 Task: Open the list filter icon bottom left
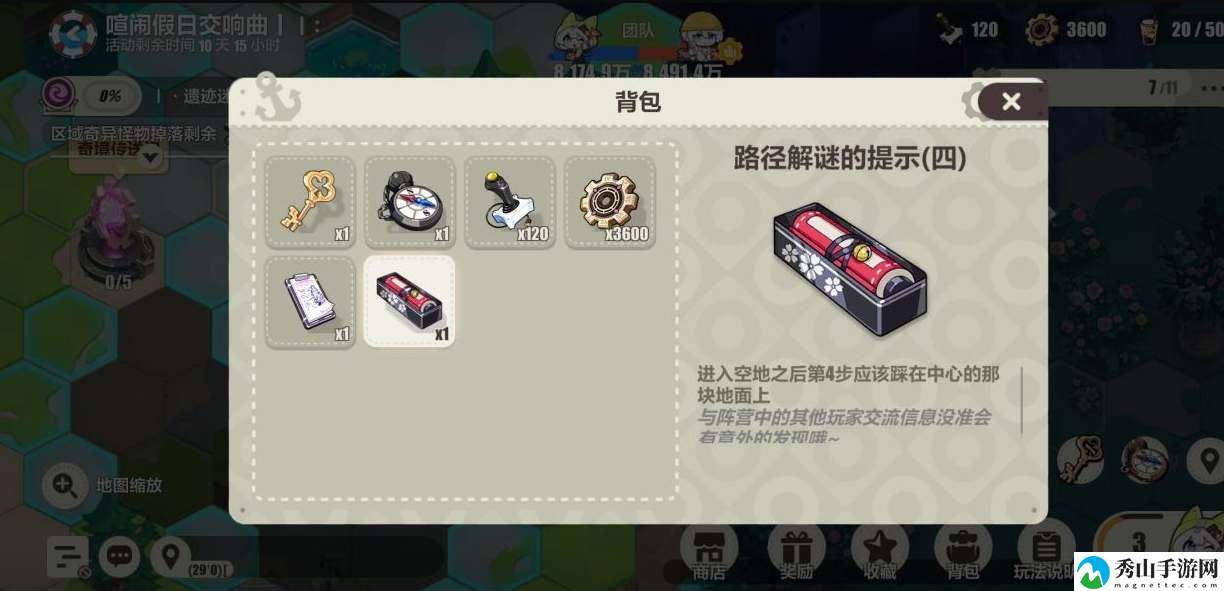[x=68, y=557]
